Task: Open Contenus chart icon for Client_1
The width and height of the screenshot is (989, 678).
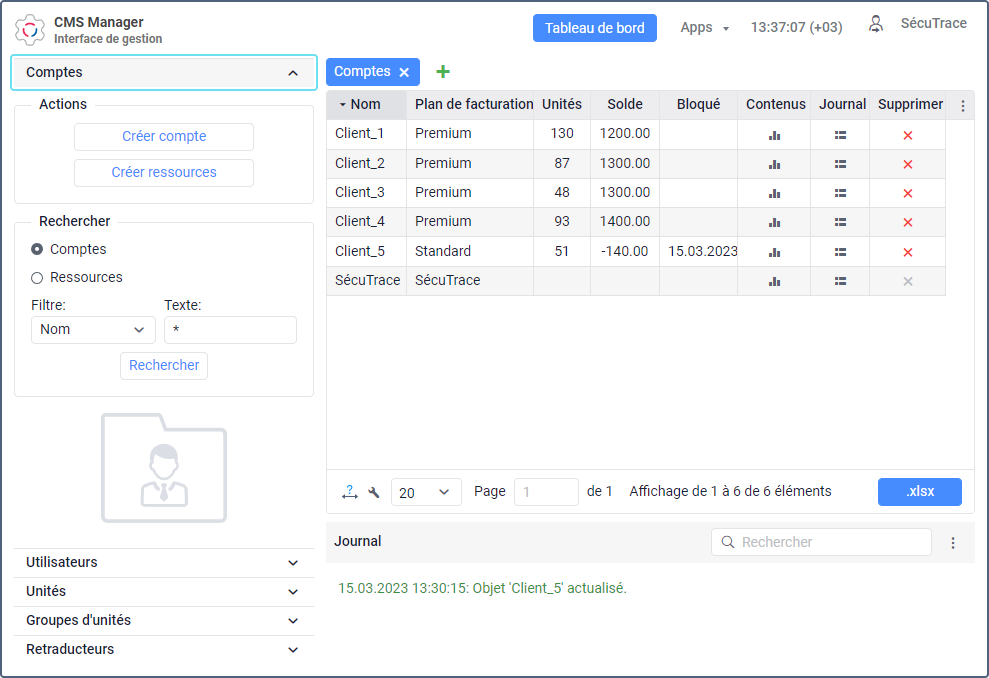Action: (x=774, y=135)
